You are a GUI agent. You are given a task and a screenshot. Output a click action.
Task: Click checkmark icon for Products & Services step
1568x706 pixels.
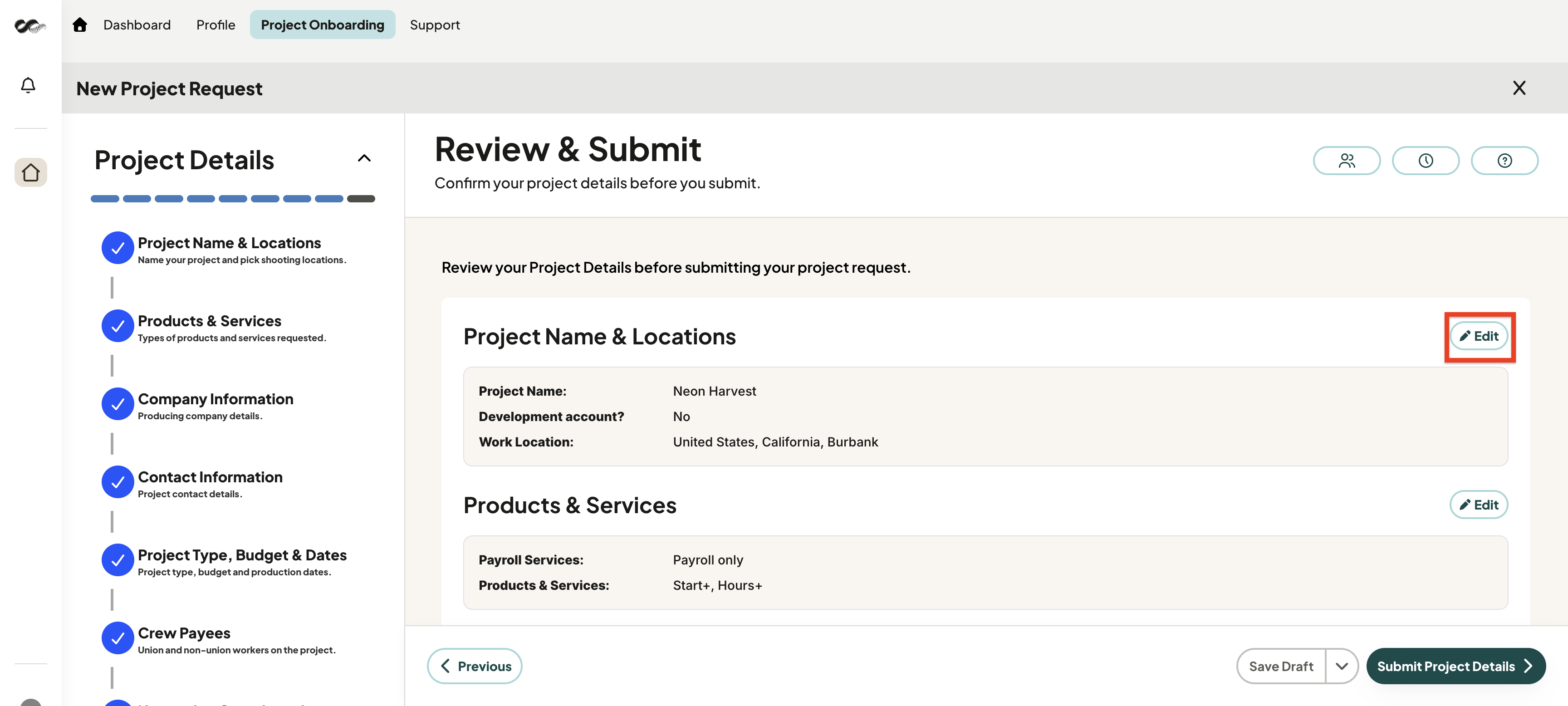pos(118,326)
